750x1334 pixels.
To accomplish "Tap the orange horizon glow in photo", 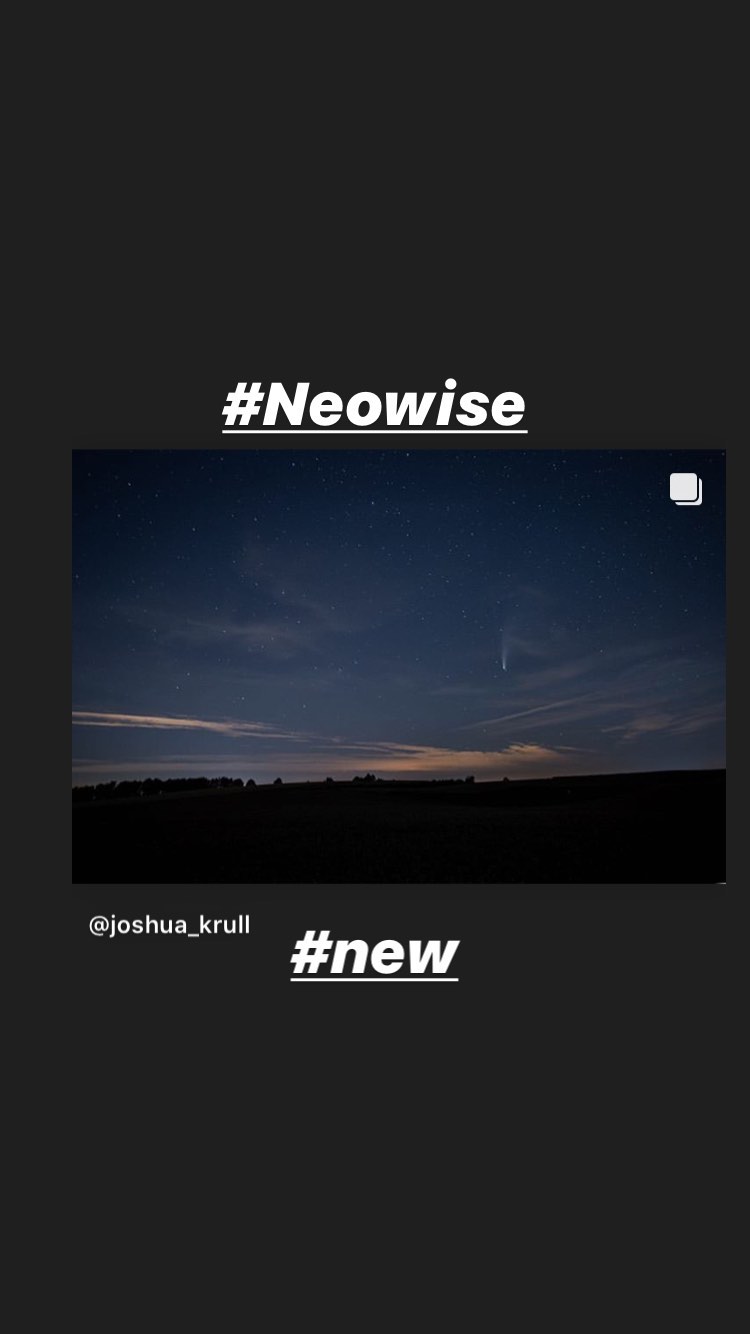I will coord(470,757).
